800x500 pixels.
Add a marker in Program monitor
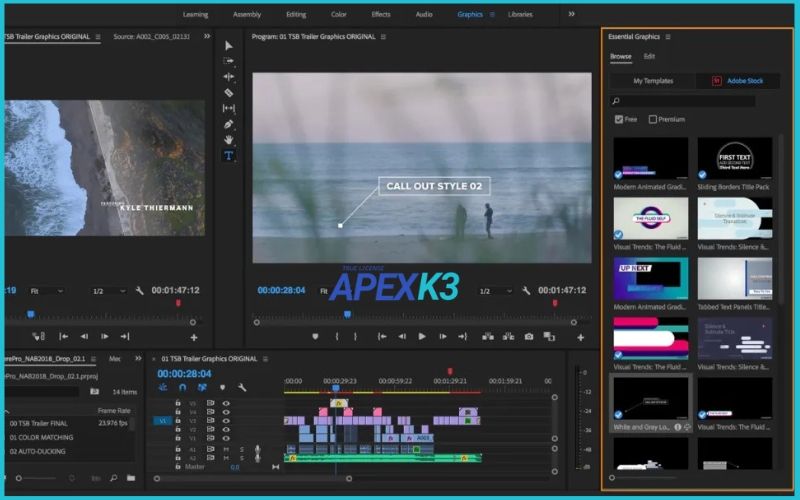pyautogui.click(x=315, y=337)
